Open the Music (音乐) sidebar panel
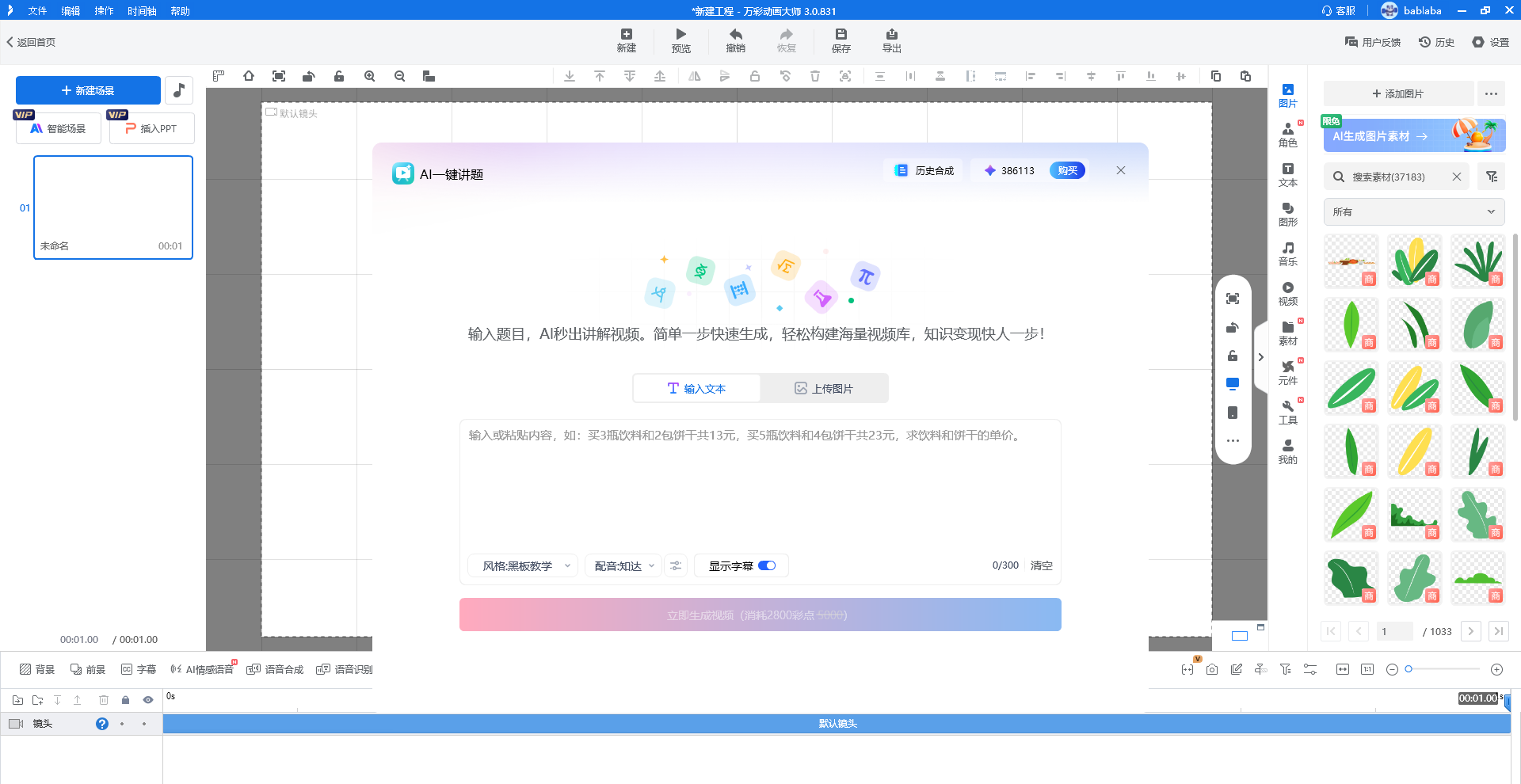 (1287, 253)
